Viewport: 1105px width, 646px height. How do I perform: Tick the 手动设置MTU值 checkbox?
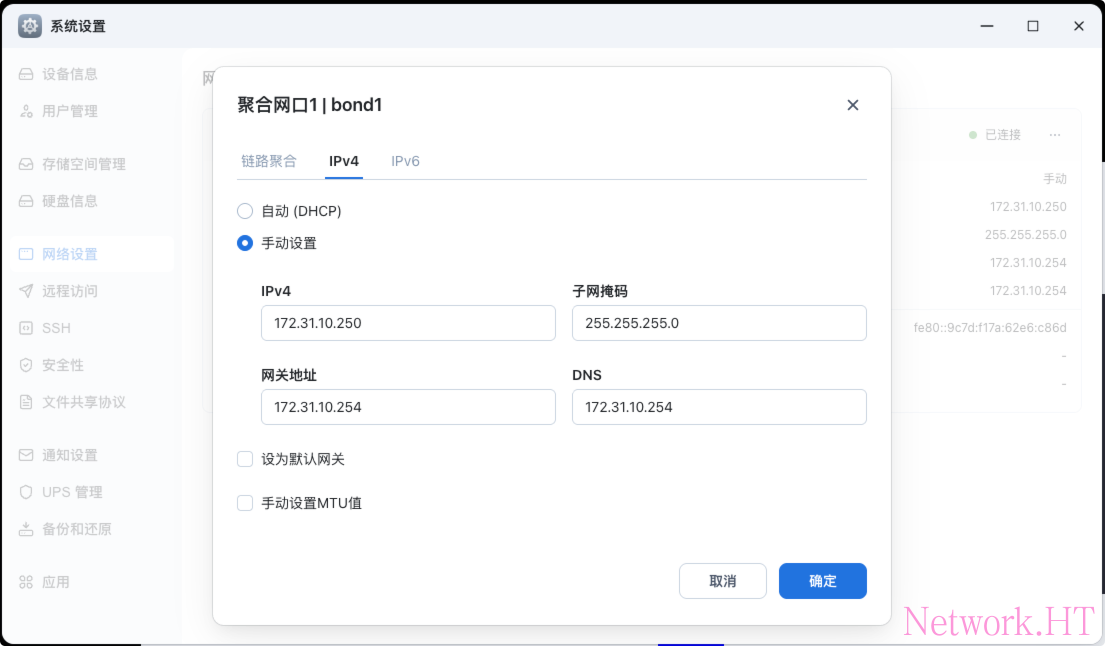245,503
